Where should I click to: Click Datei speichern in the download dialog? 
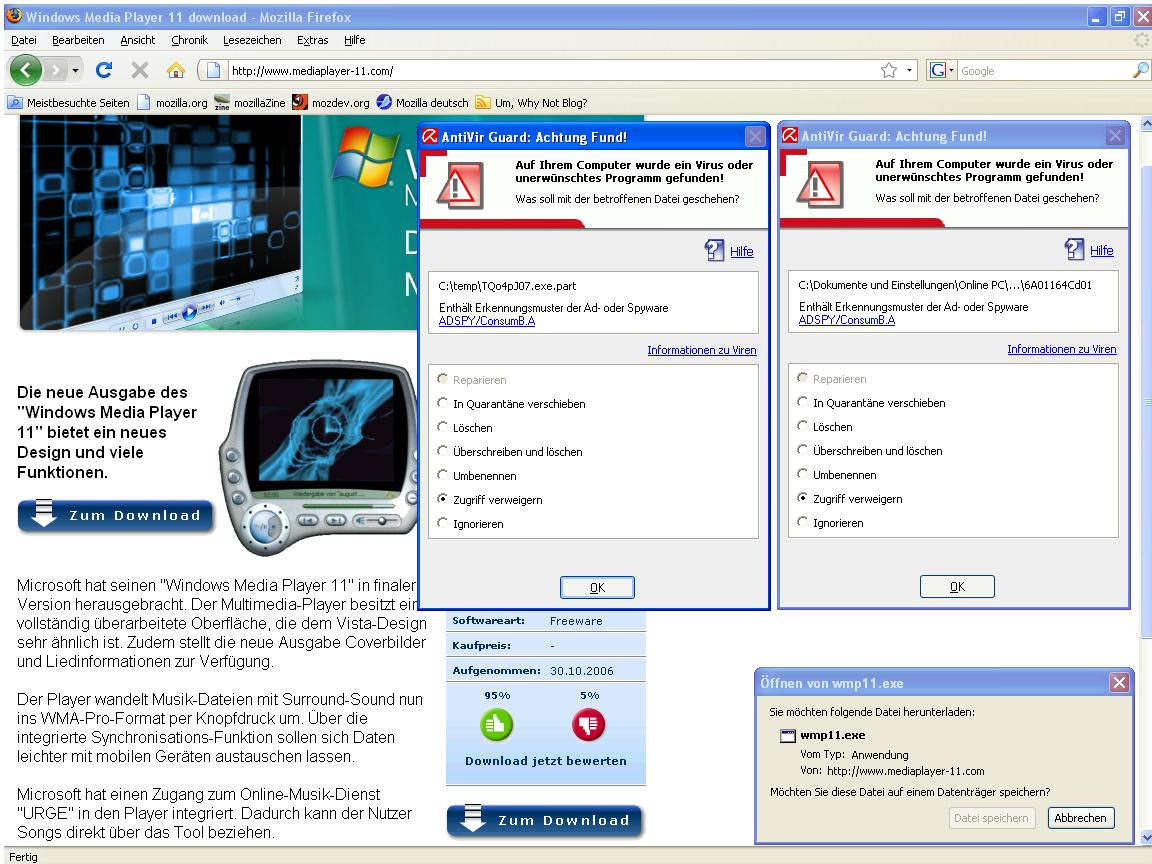point(991,818)
